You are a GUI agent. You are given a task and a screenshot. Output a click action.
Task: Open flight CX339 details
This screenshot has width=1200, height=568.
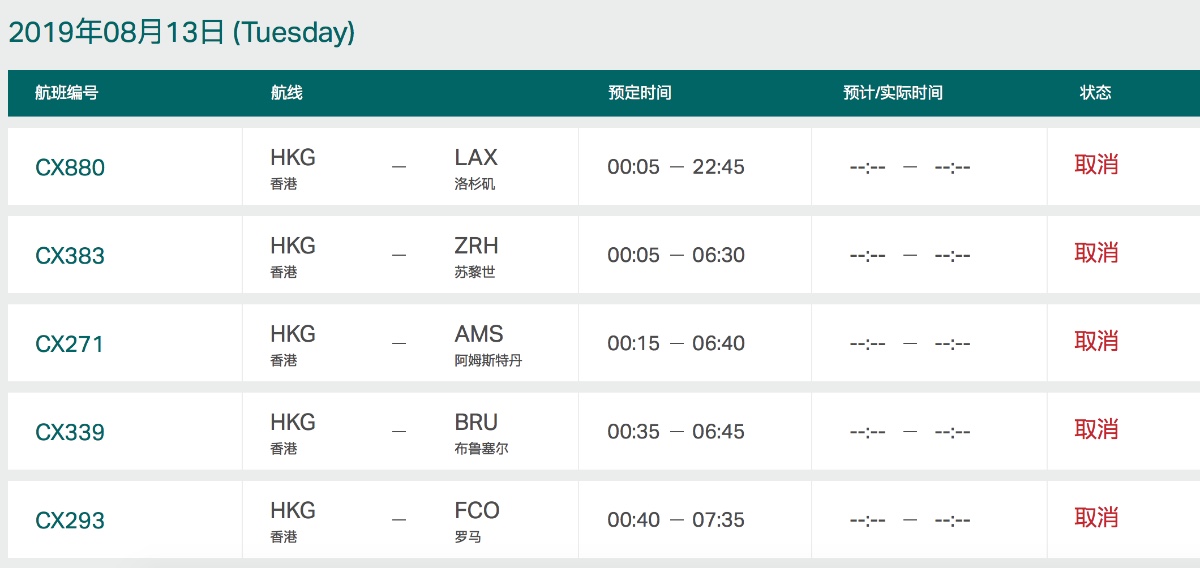70,432
